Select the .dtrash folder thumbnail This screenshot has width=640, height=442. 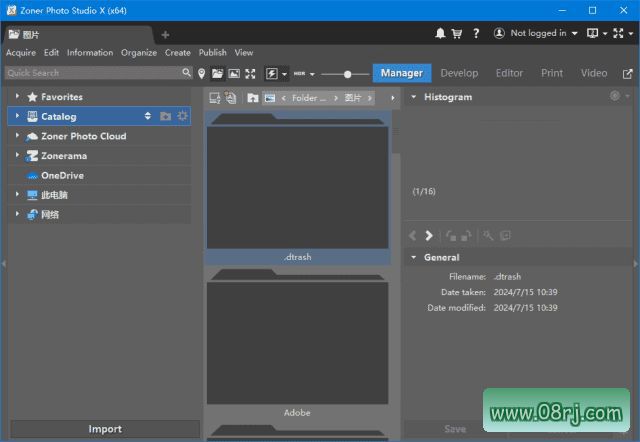coord(298,188)
